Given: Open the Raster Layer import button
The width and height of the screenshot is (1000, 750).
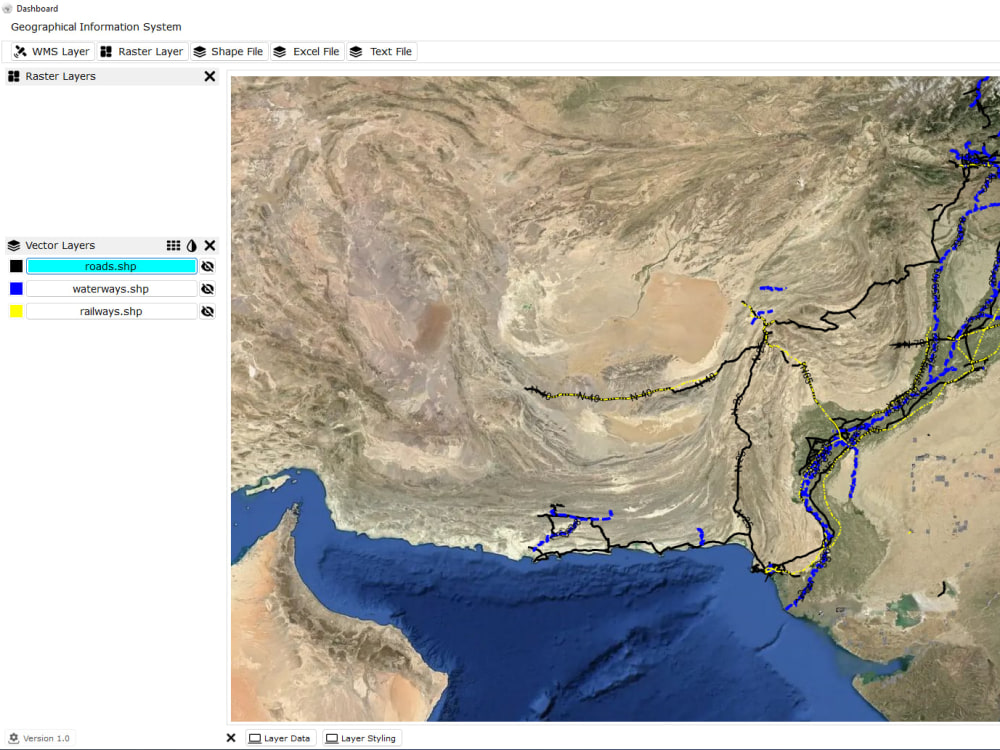Looking at the screenshot, I should pos(143,52).
